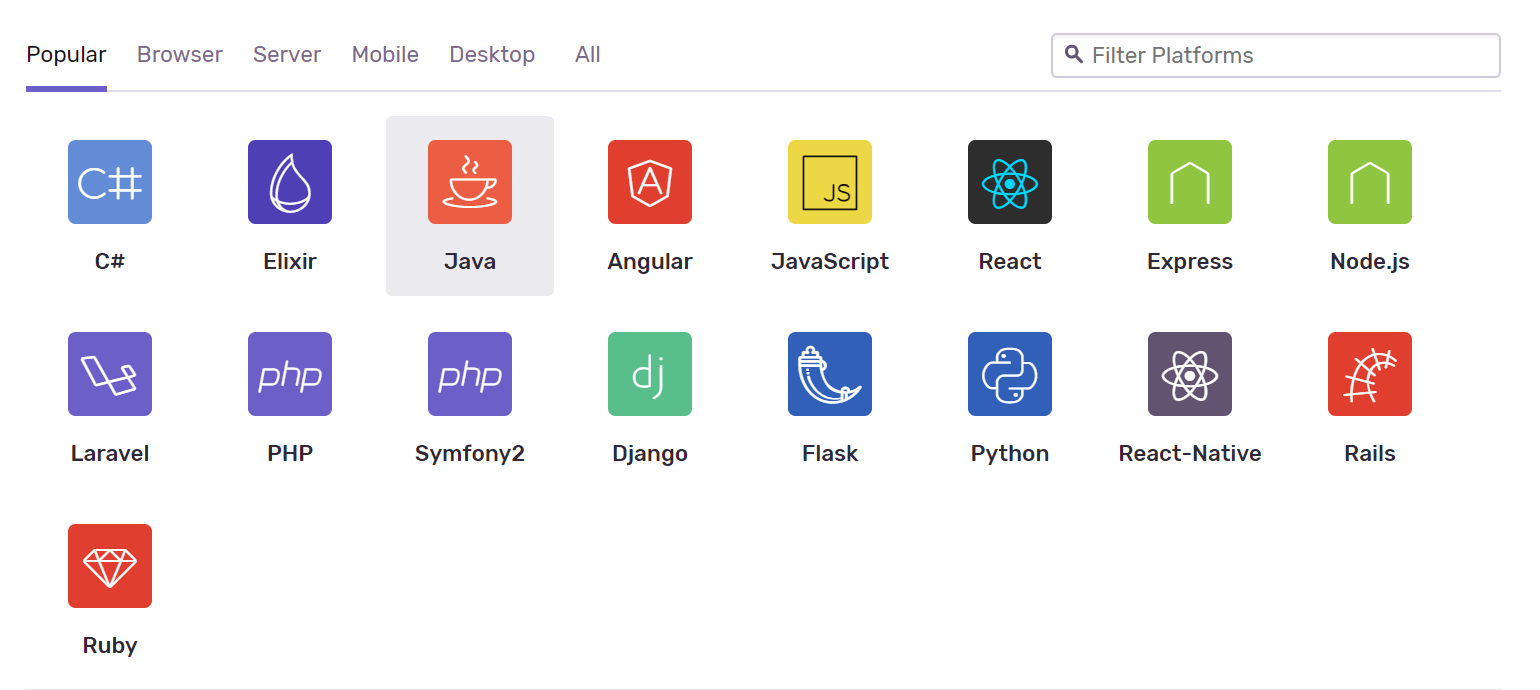Pick the React-Native atom icon
The width and height of the screenshot is (1540, 690).
point(1190,374)
